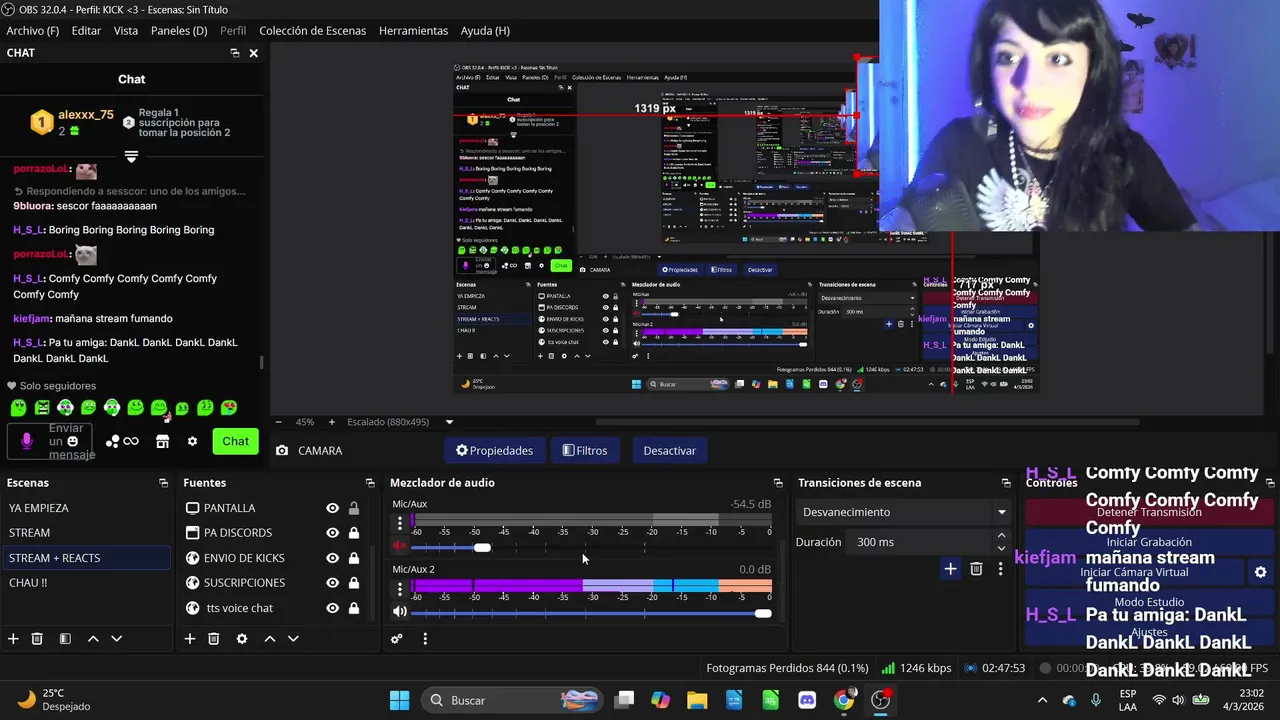Image resolution: width=1280 pixels, height=720 pixels.
Task: Open the Escalado preview scaling dropdown
Action: point(400,422)
